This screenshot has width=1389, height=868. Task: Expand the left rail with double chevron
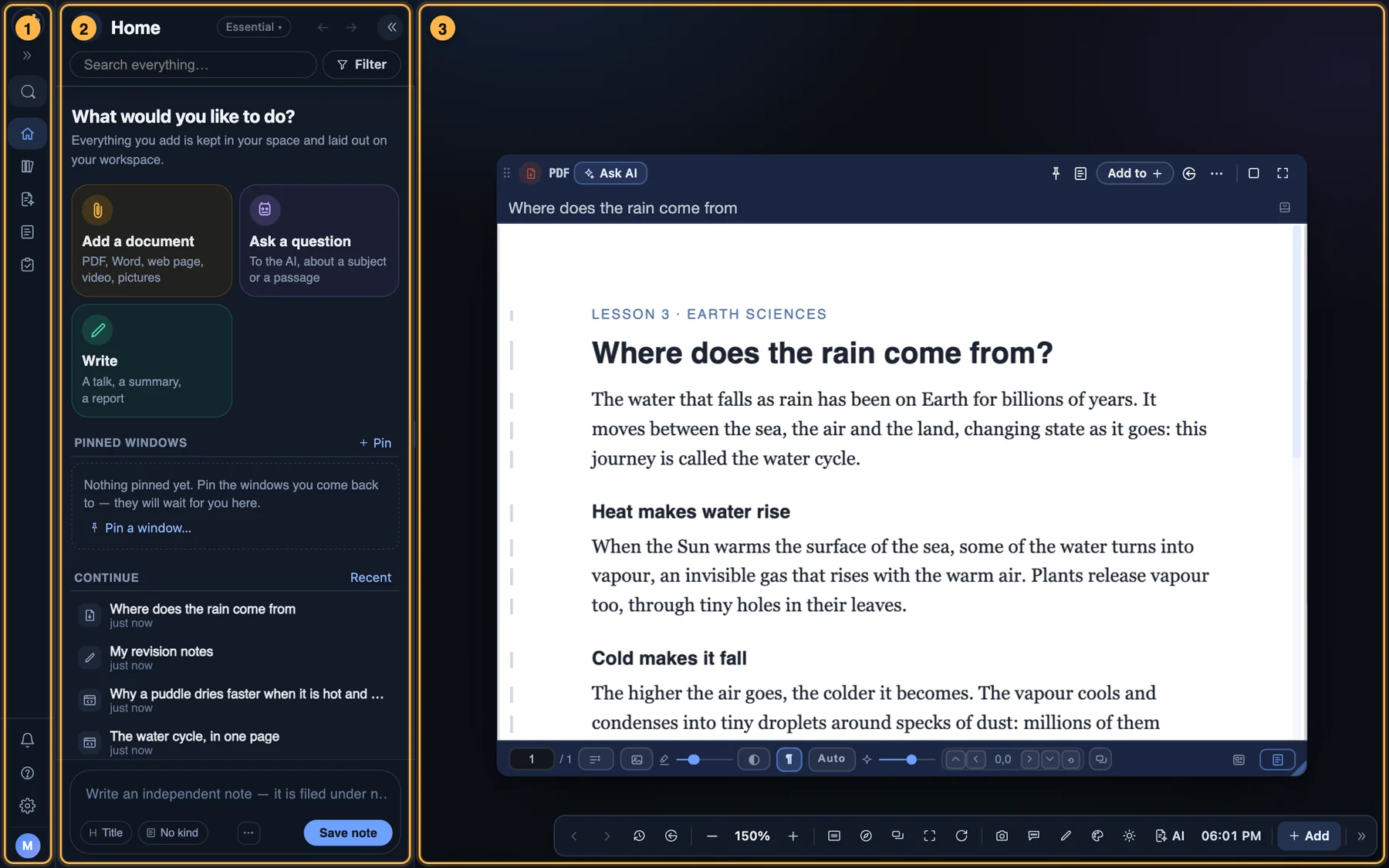(x=28, y=56)
